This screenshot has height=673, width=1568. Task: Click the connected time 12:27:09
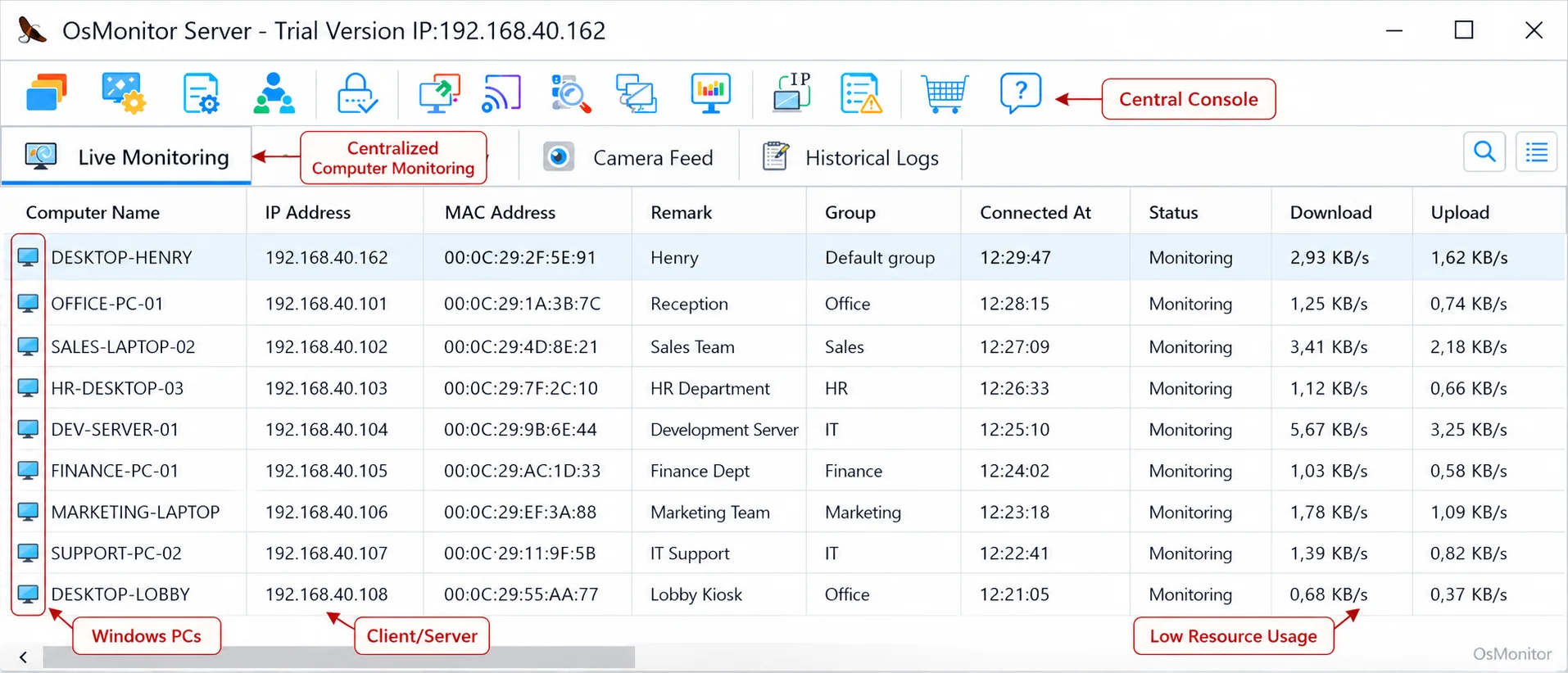[1014, 346]
